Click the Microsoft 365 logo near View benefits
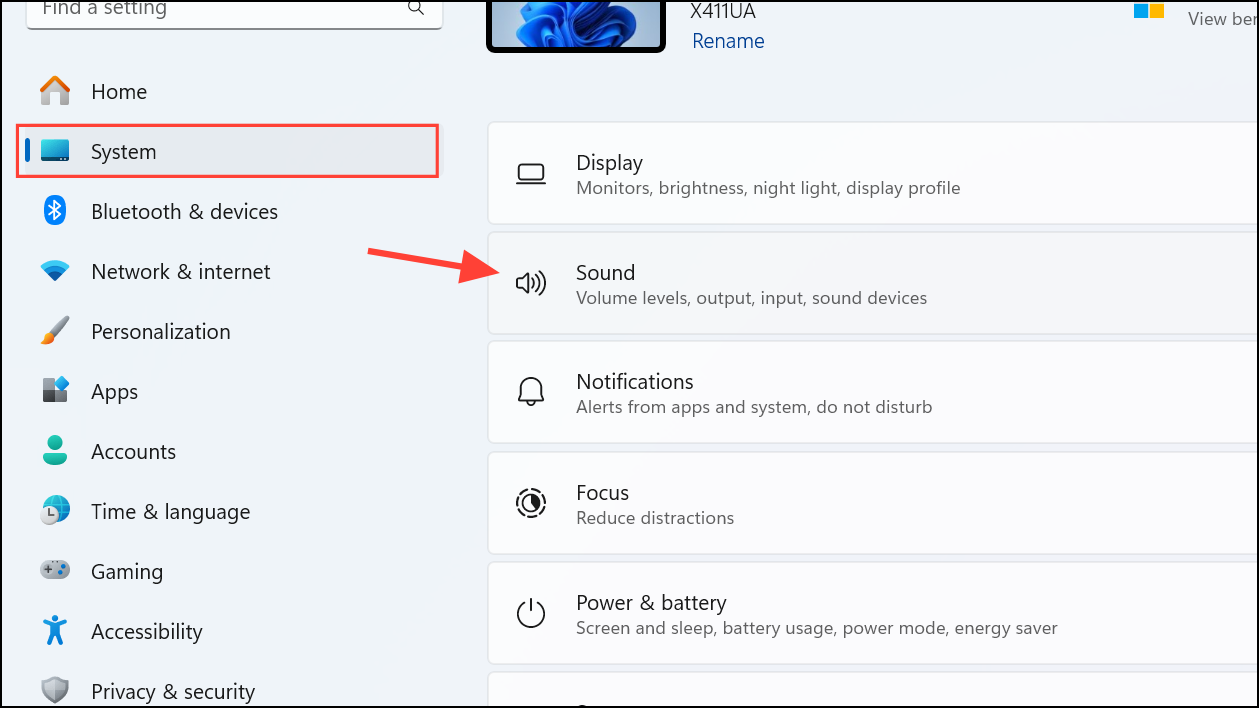Viewport: 1259px width, 708px height. click(x=1146, y=13)
